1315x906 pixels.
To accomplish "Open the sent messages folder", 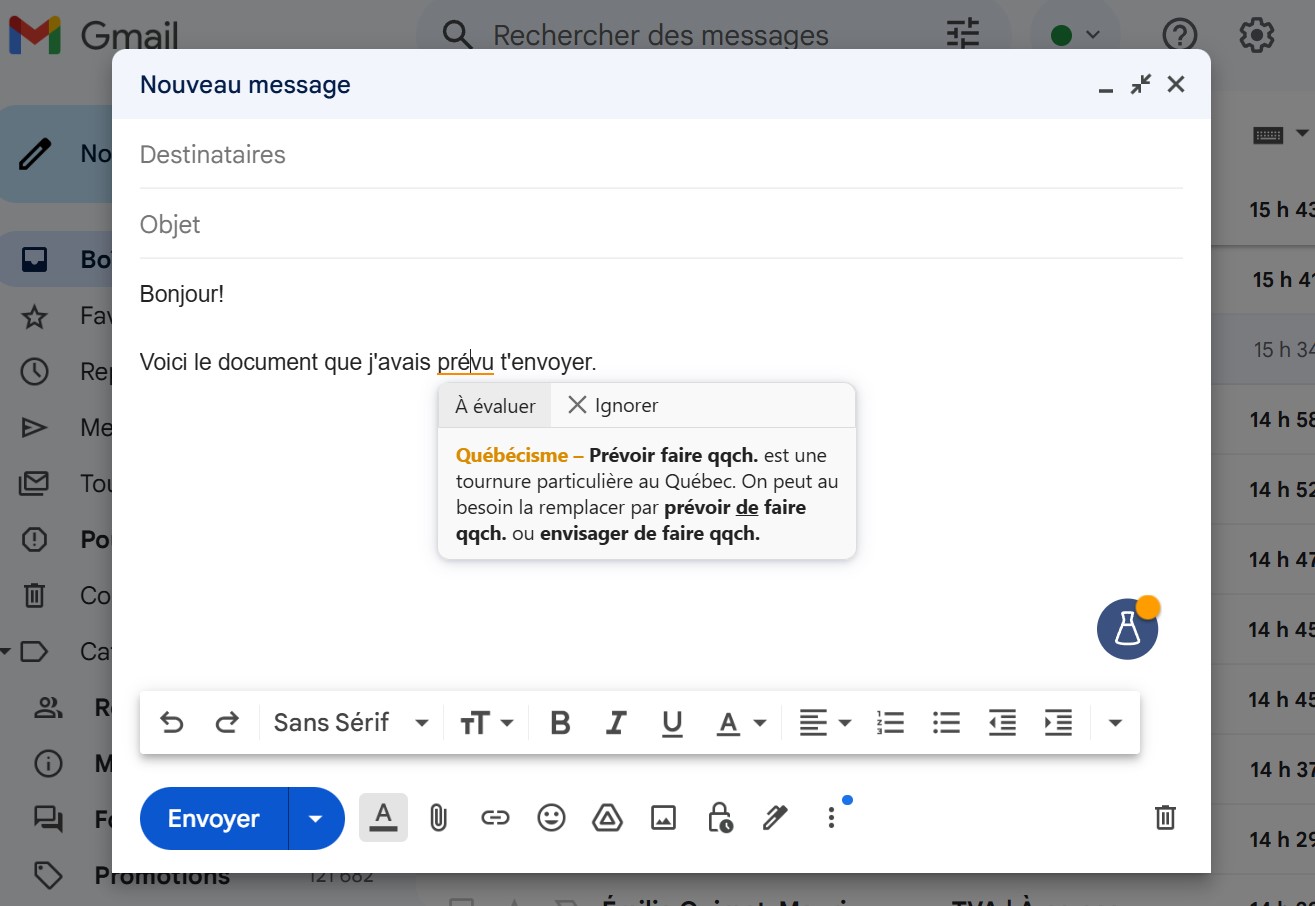I will [34, 428].
